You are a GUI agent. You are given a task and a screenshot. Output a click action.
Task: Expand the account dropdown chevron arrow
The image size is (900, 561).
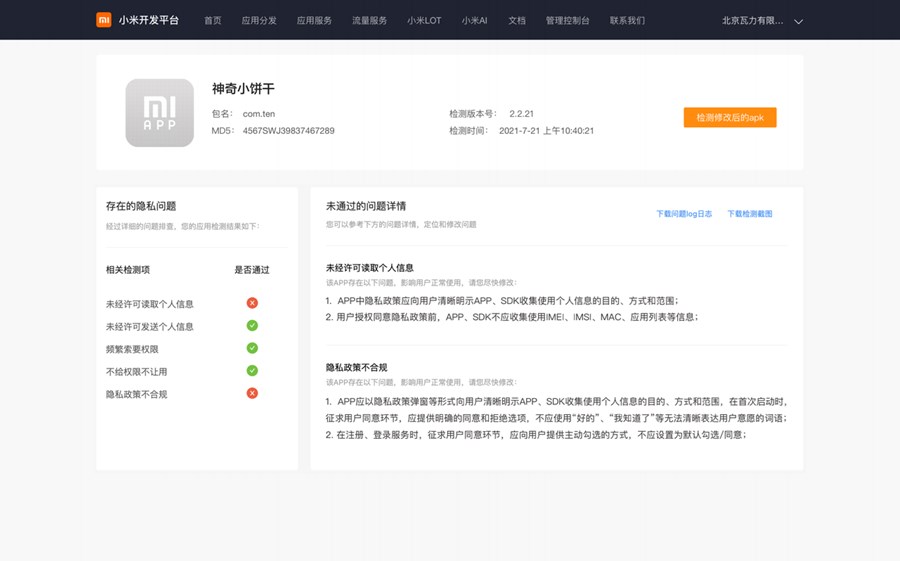(798, 21)
